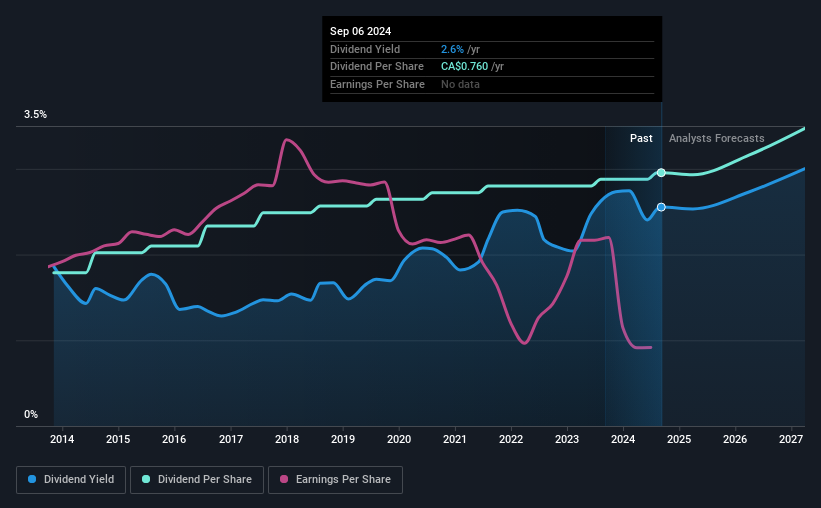Click the Past section label
The height and width of the screenshot is (508, 821).
641,138
